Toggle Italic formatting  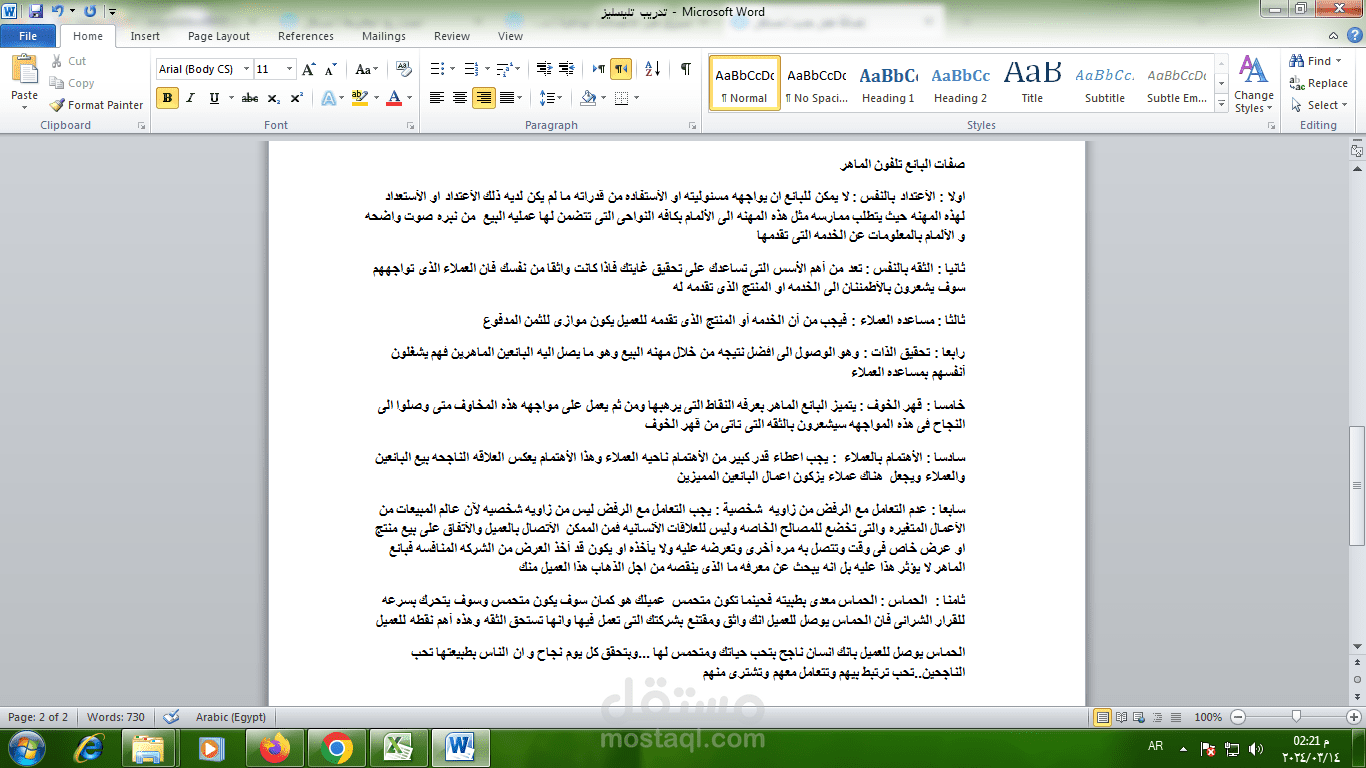[x=190, y=98]
